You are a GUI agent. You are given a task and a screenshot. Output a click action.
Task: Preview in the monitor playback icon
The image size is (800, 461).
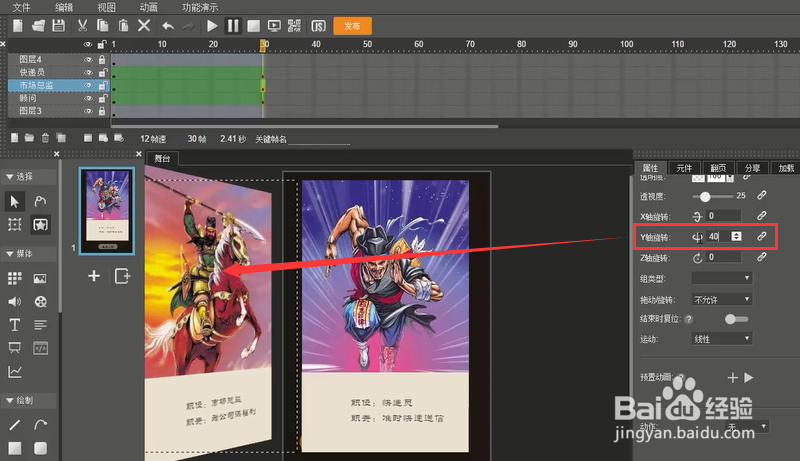pos(274,25)
